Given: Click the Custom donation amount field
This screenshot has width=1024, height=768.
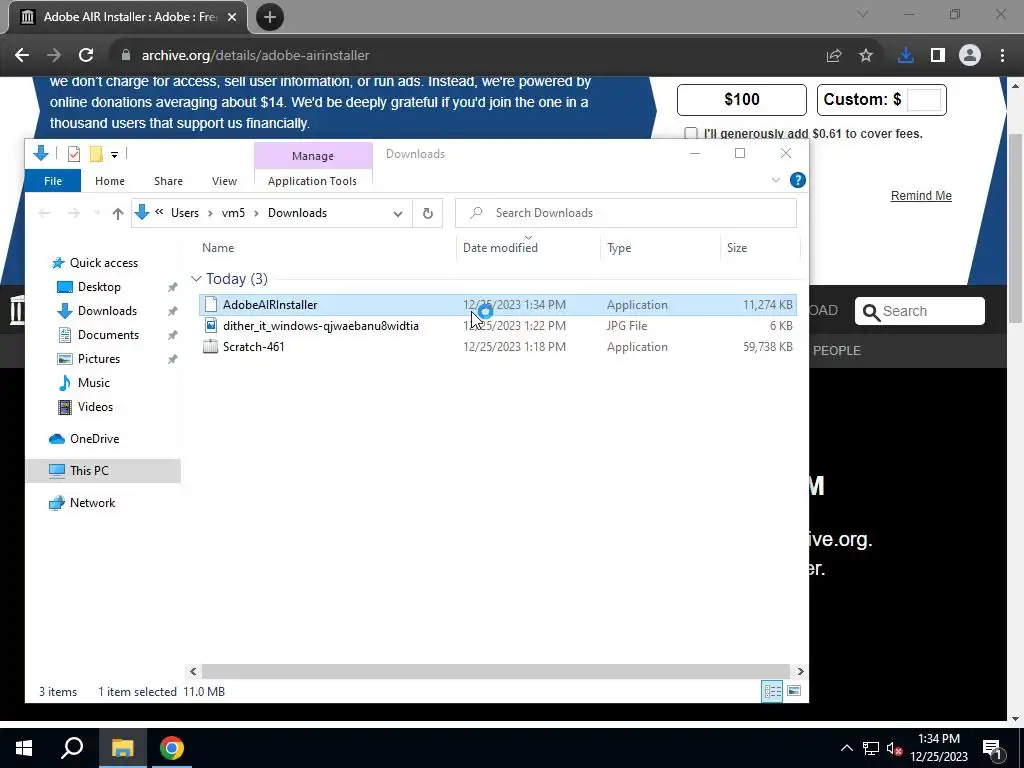Looking at the screenshot, I should (924, 100).
